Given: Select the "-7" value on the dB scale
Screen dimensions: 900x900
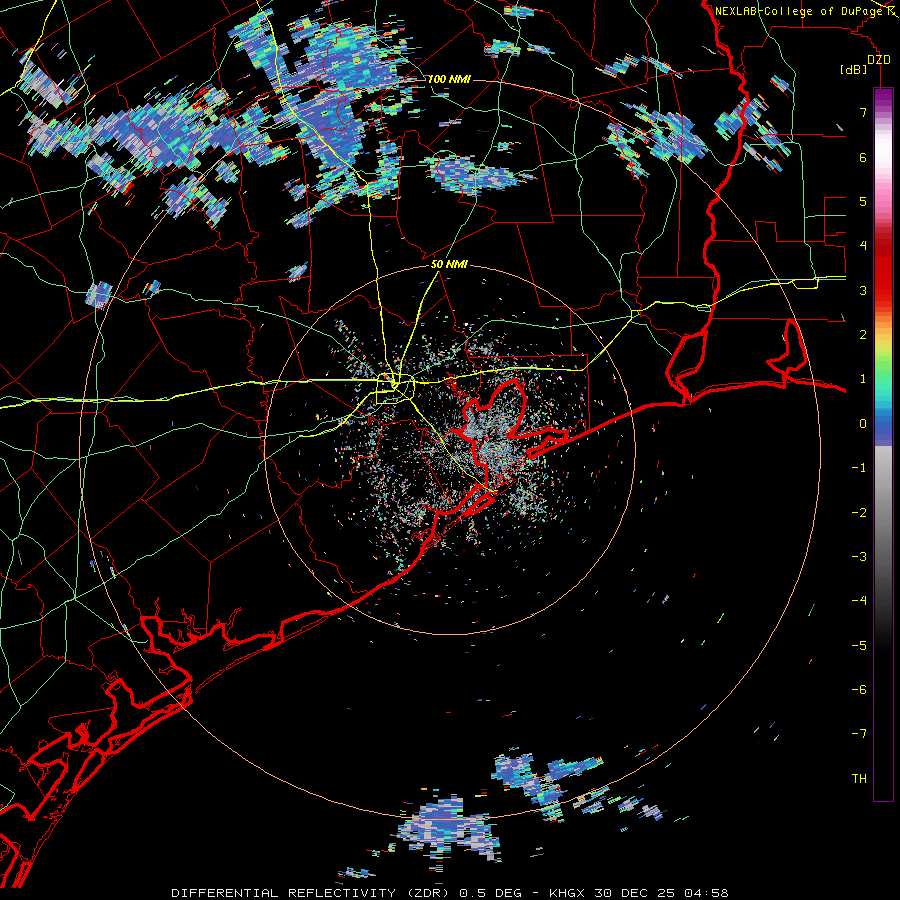Looking at the screenshot, I should click(x=859, y=734).
